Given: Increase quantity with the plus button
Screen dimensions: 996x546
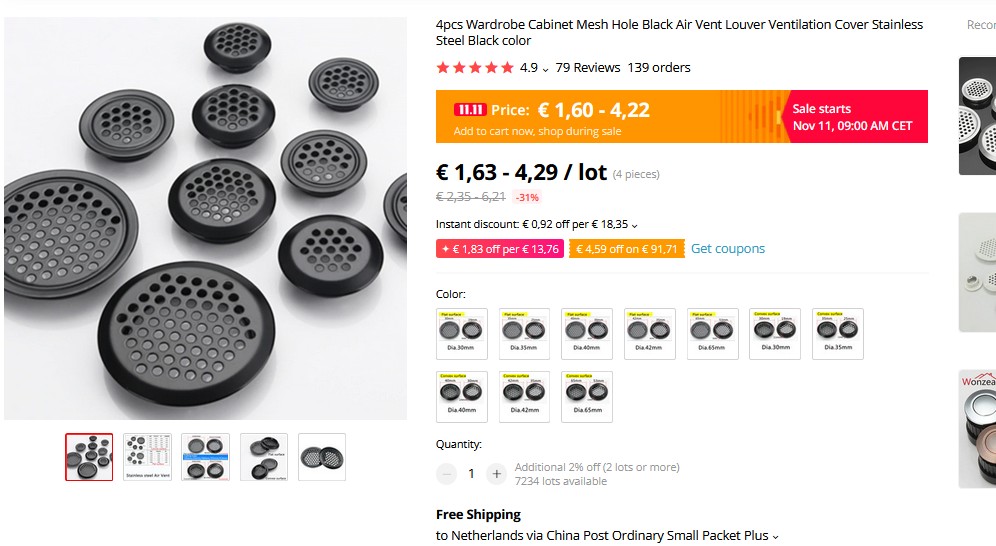Looking at the screenshot, I should point(496,474).
